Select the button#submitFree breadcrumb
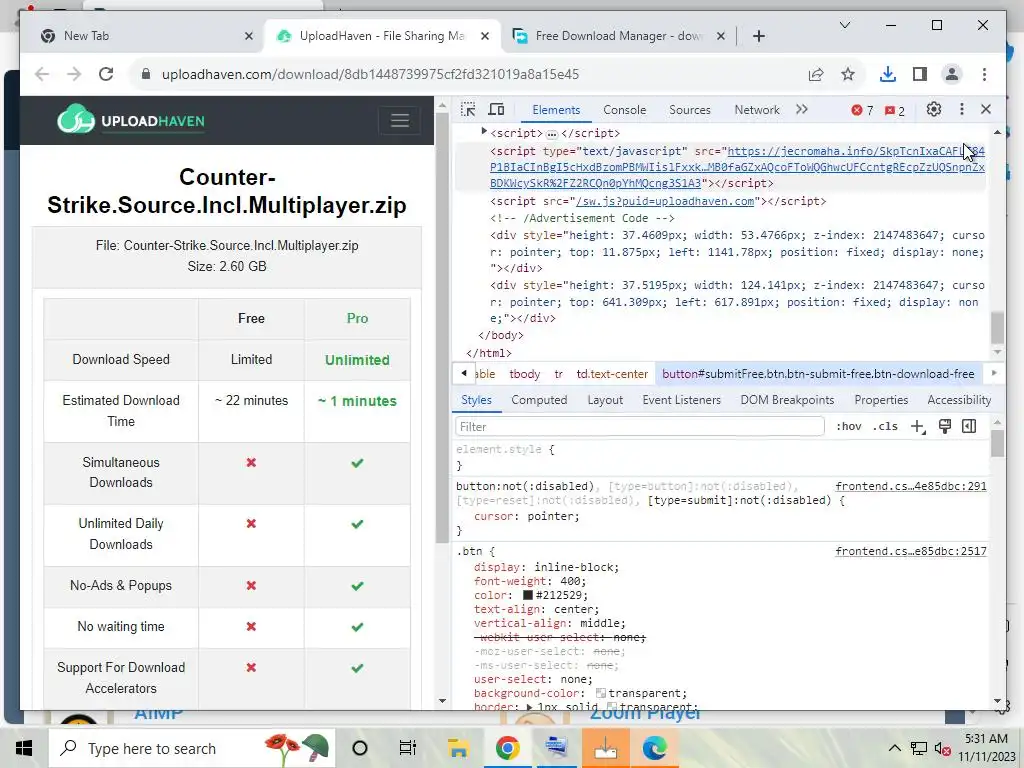1024x768 pixels. click(x=818, y=374)
